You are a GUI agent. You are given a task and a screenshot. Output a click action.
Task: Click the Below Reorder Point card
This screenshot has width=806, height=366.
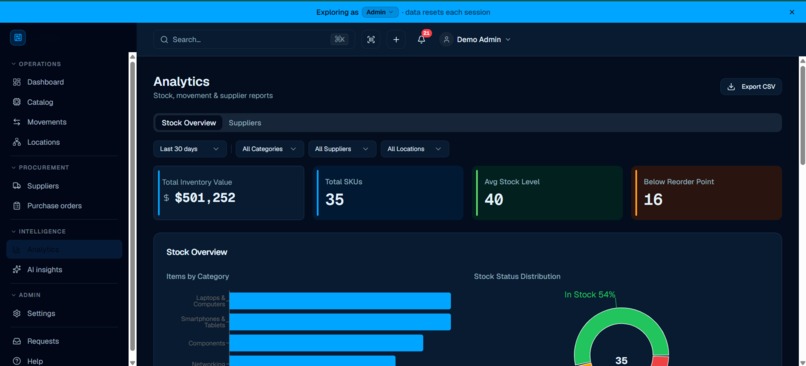(707, 193)
